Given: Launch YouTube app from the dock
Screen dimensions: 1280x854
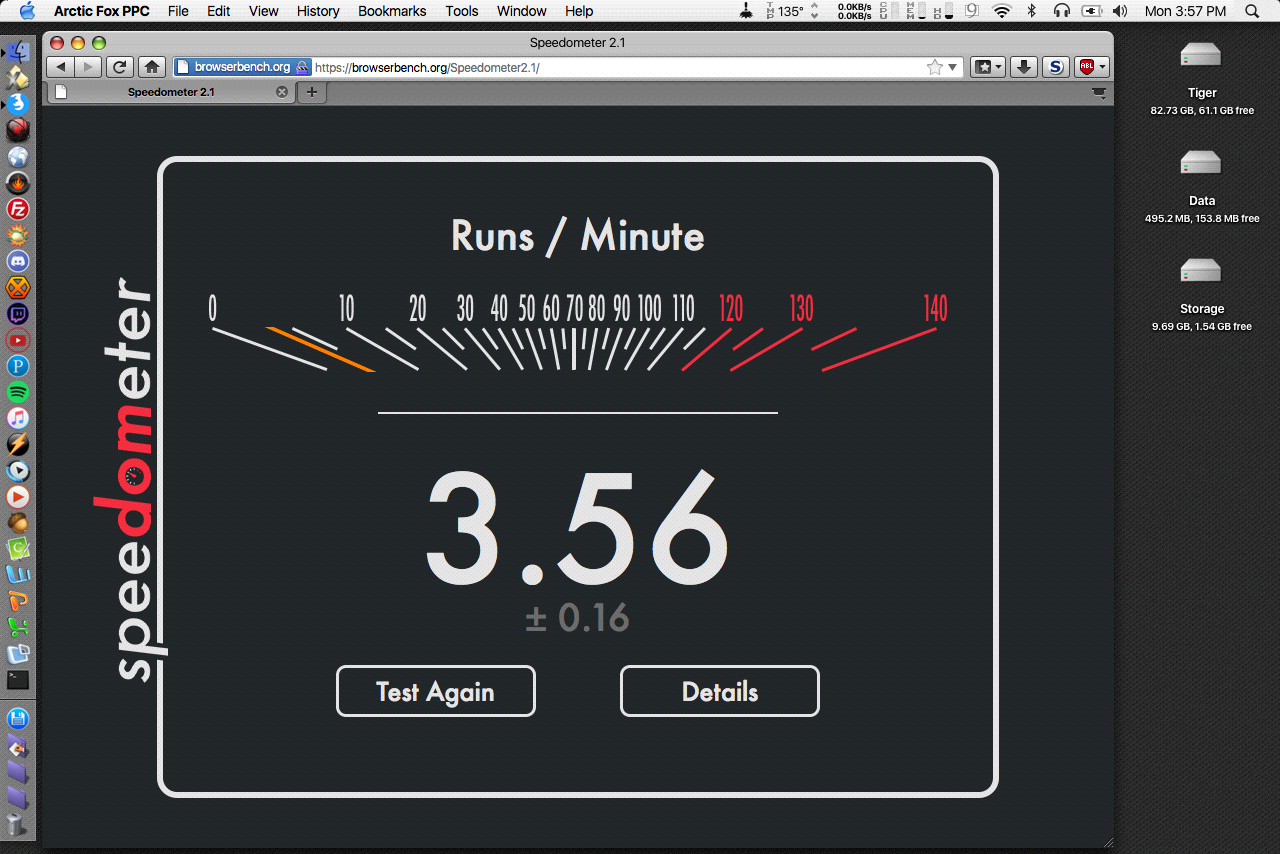Looking at the screenshot, I should coord(18,339).
